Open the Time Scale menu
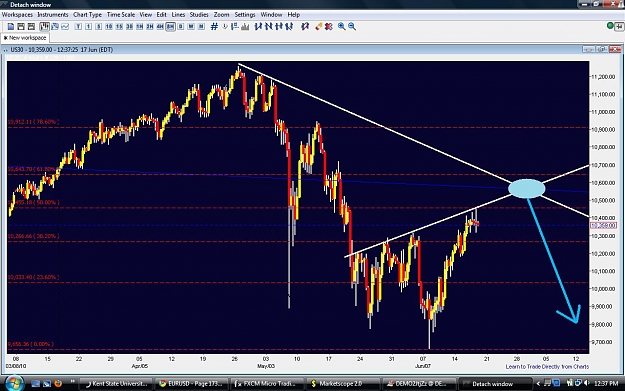Viewport: 625px width, 391px height. tap(121, 15)
